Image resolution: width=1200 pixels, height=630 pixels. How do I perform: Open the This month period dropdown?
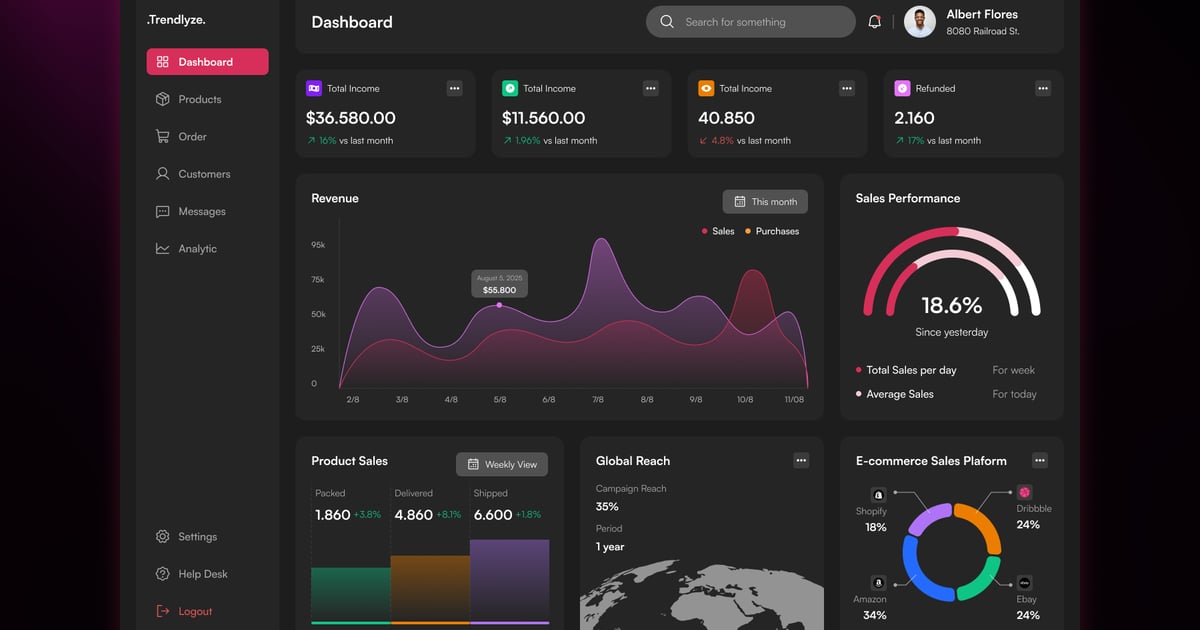tap(765, 201)
